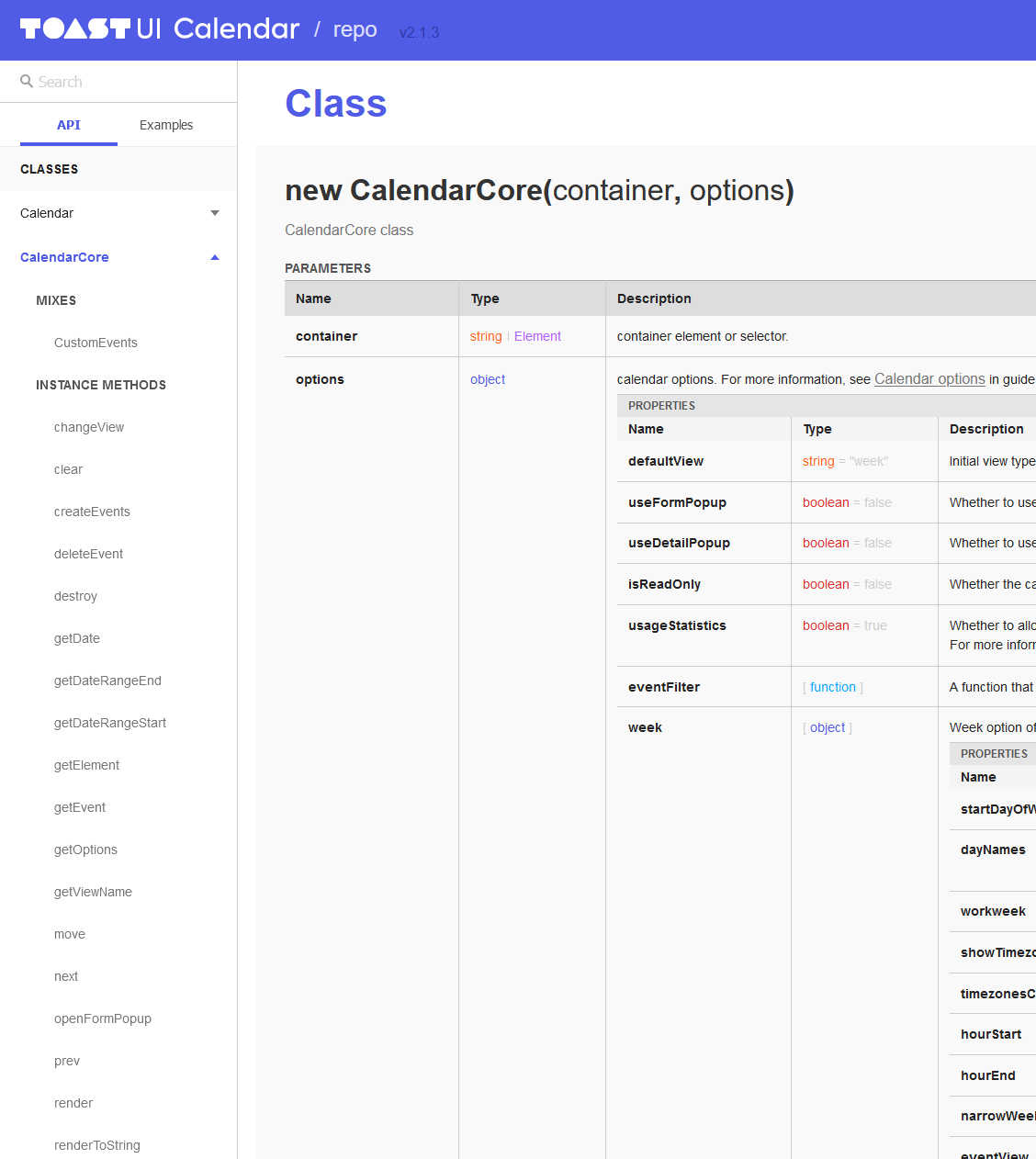This screenshot has width=1036, height=1159.
Task: Click the TOAST UI Calendar logo
Action: (159, 28)
